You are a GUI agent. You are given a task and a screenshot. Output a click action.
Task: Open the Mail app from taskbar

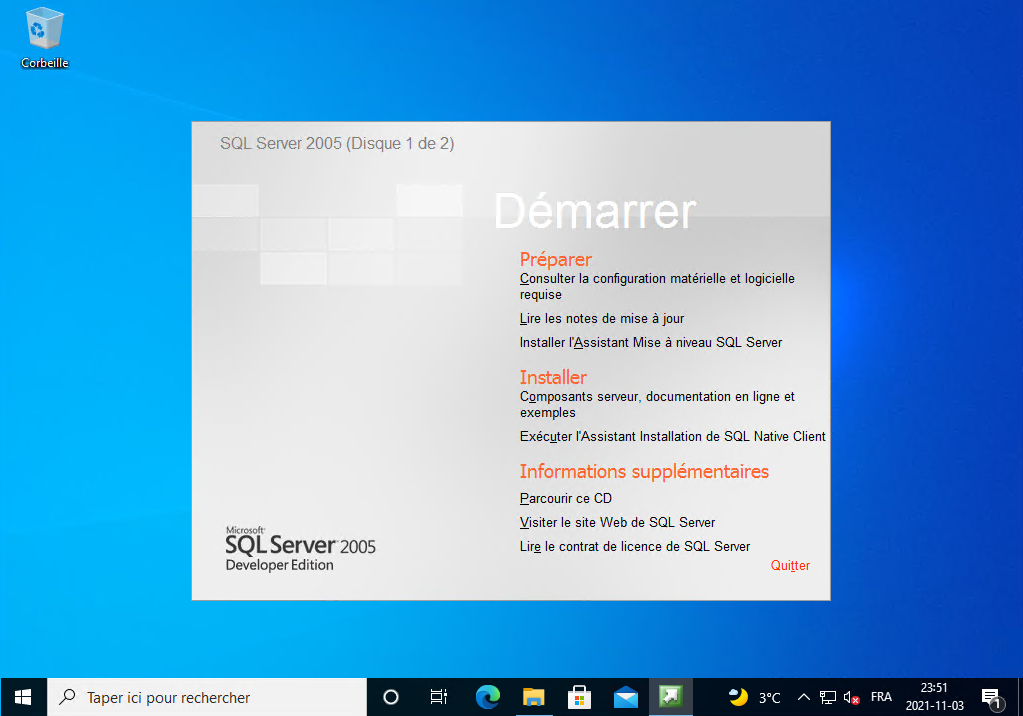626,697
